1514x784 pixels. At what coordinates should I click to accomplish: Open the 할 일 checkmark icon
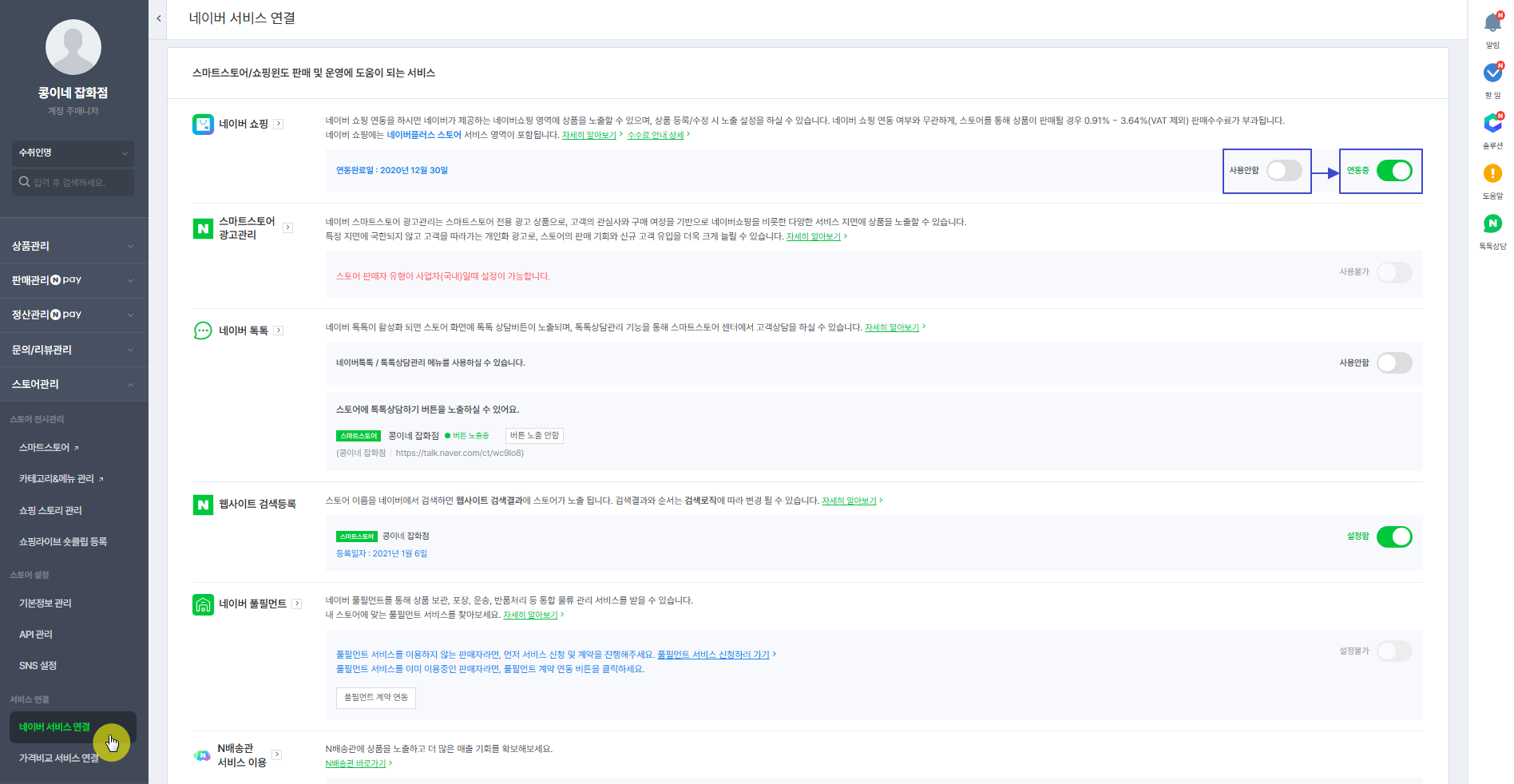(x=1492, y=73)
